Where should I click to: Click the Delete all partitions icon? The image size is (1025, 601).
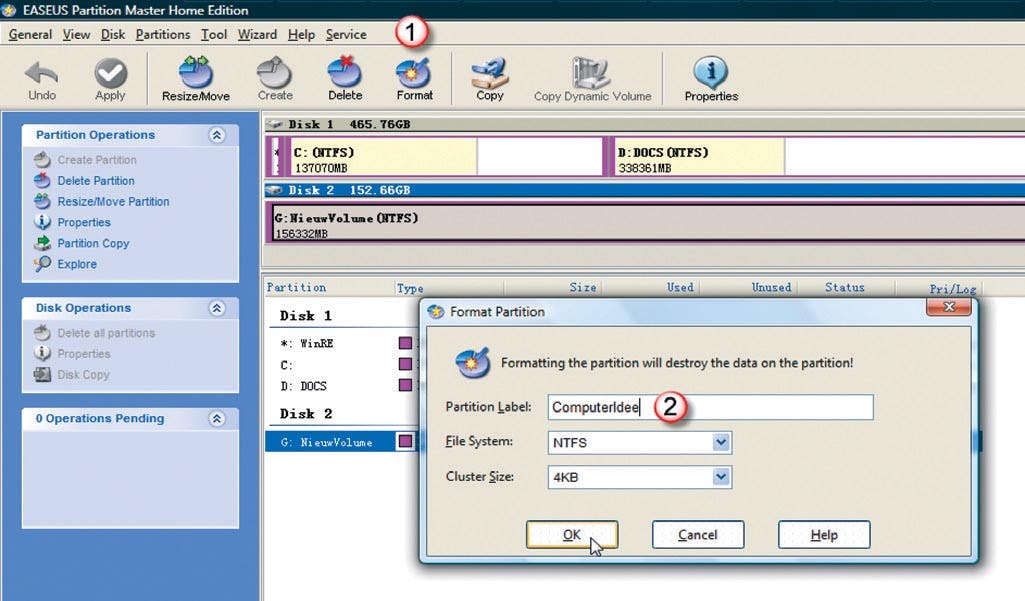pos(42,333)
